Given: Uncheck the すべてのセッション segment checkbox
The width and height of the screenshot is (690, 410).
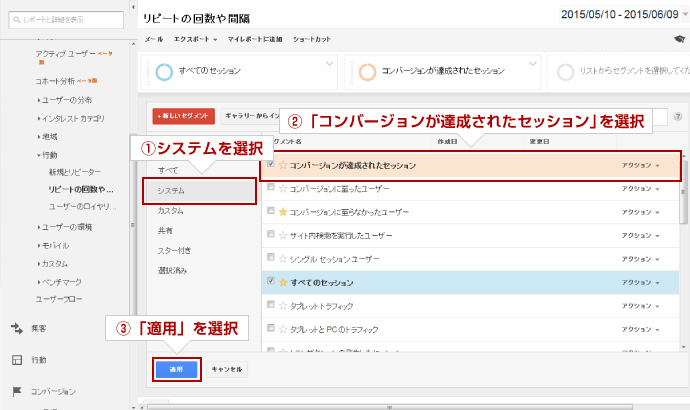Looking at the screenshot, I should (271, 282).
